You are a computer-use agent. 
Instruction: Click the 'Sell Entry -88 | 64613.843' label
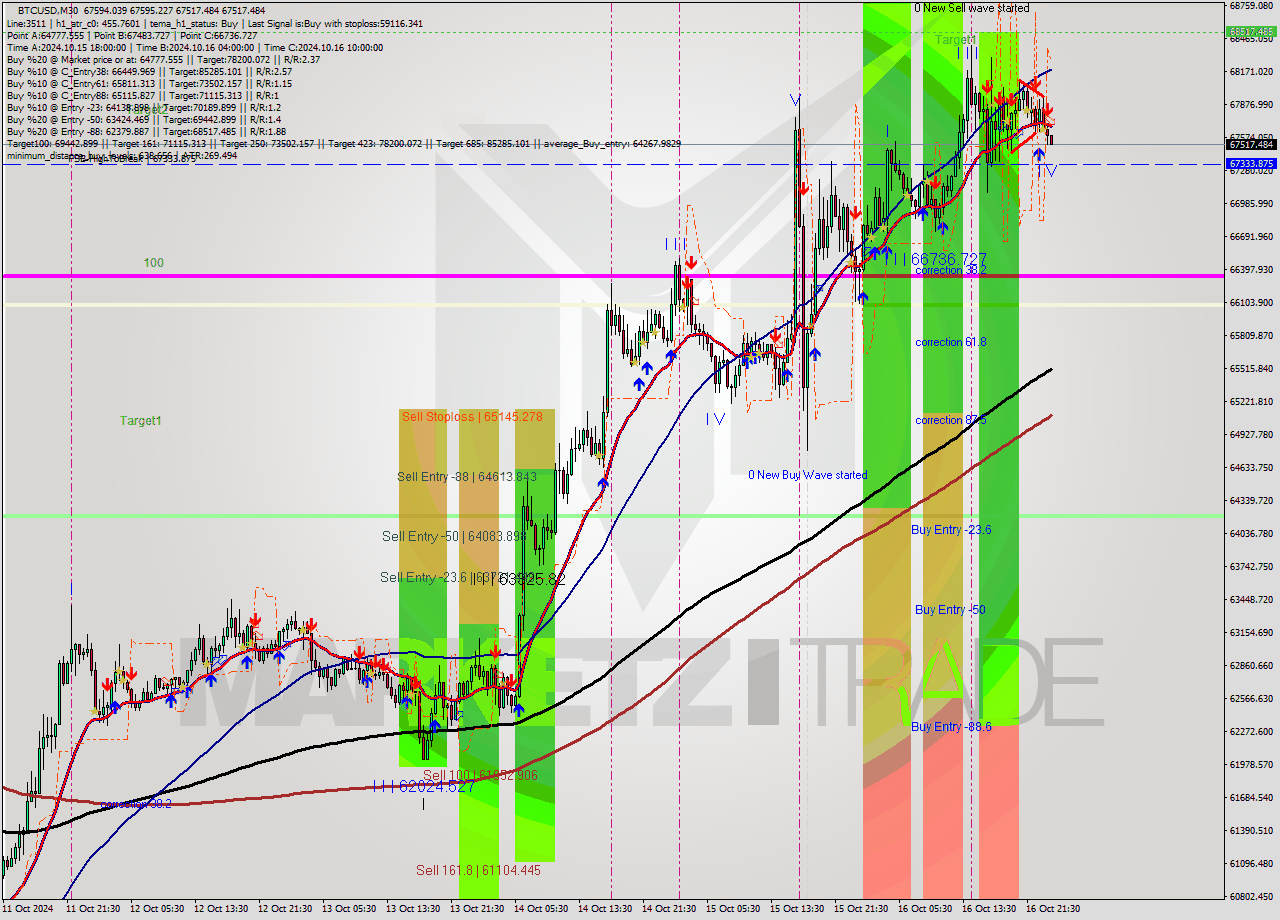[467, 477]
